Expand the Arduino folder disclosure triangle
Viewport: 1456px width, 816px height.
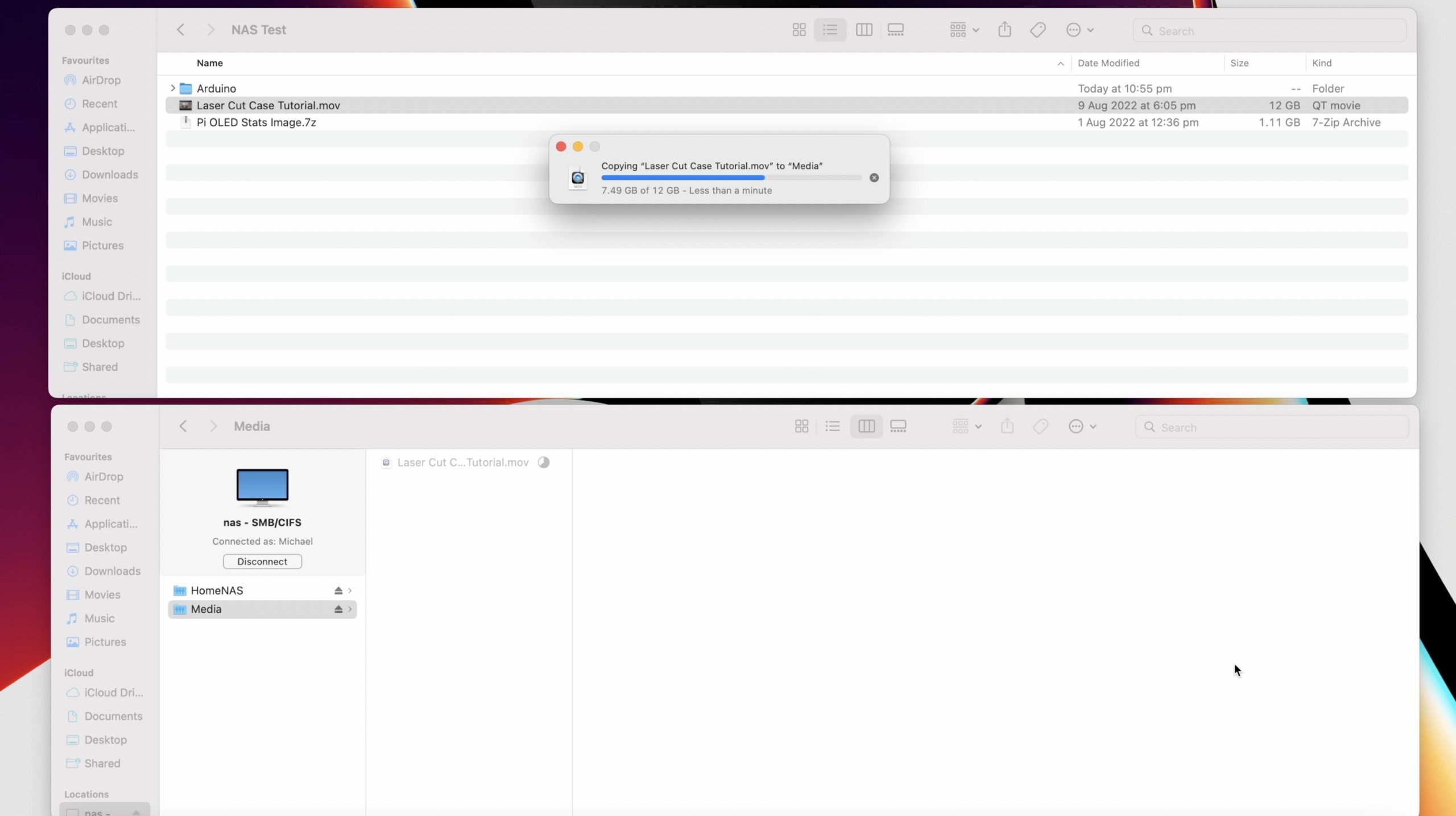pyautogui.click(x=172, y=88)
